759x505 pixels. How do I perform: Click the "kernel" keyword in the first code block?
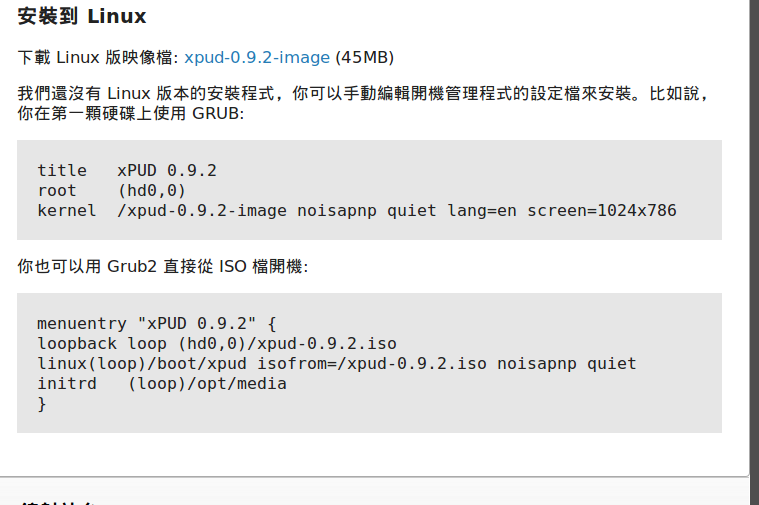[x=67, y=210]
